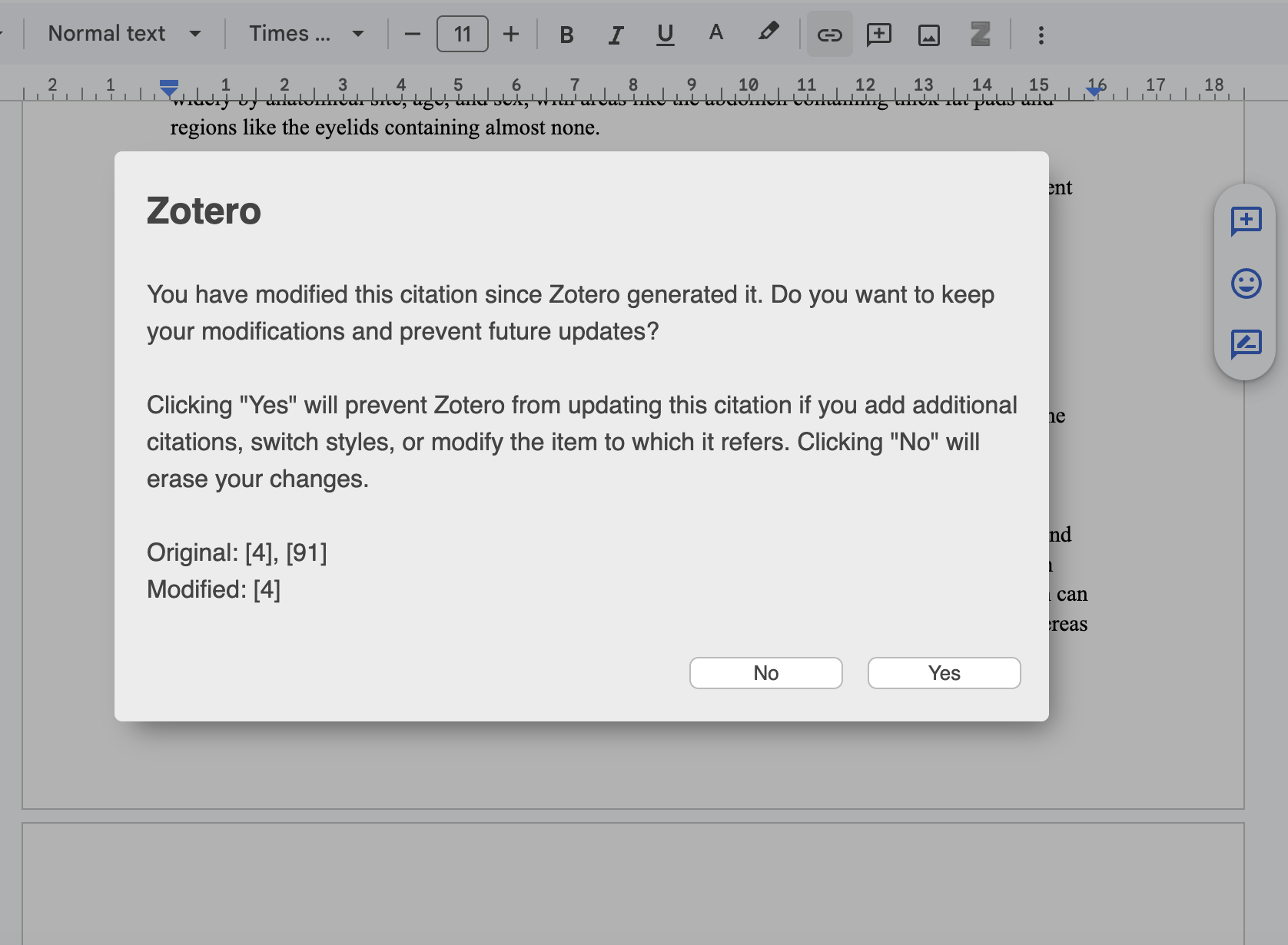Click the line ending 'containing almost none.'
1288x945 pixels.
(x=385, y=128)
